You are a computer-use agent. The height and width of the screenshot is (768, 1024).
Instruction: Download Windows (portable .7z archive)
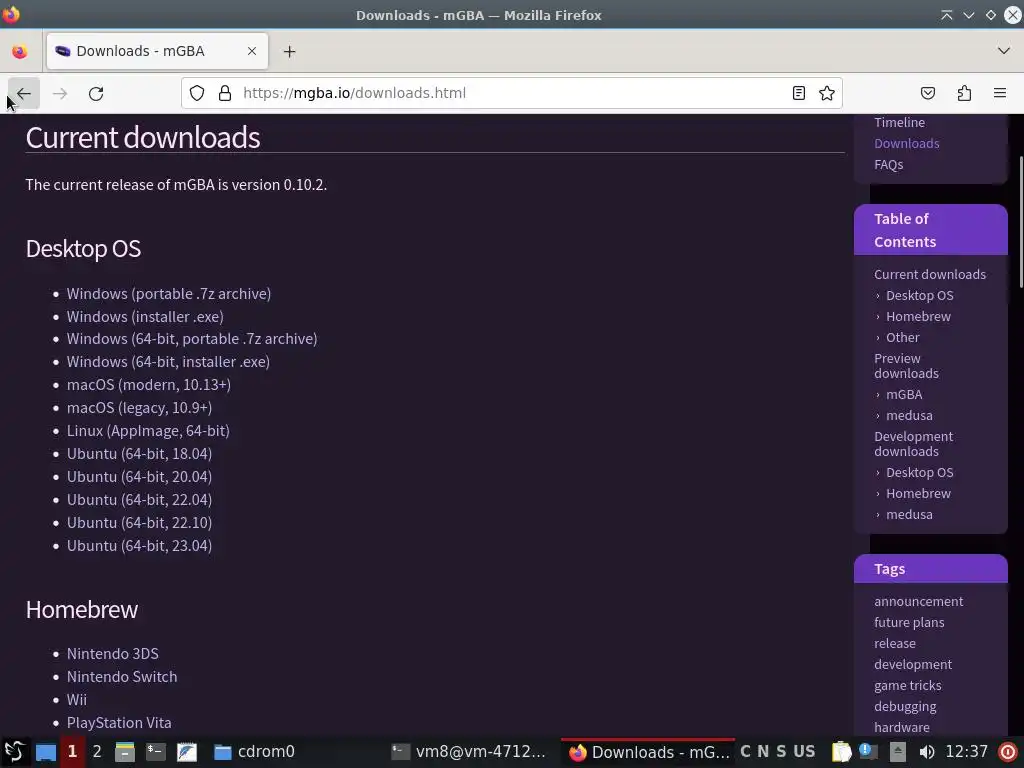point(168,294)
